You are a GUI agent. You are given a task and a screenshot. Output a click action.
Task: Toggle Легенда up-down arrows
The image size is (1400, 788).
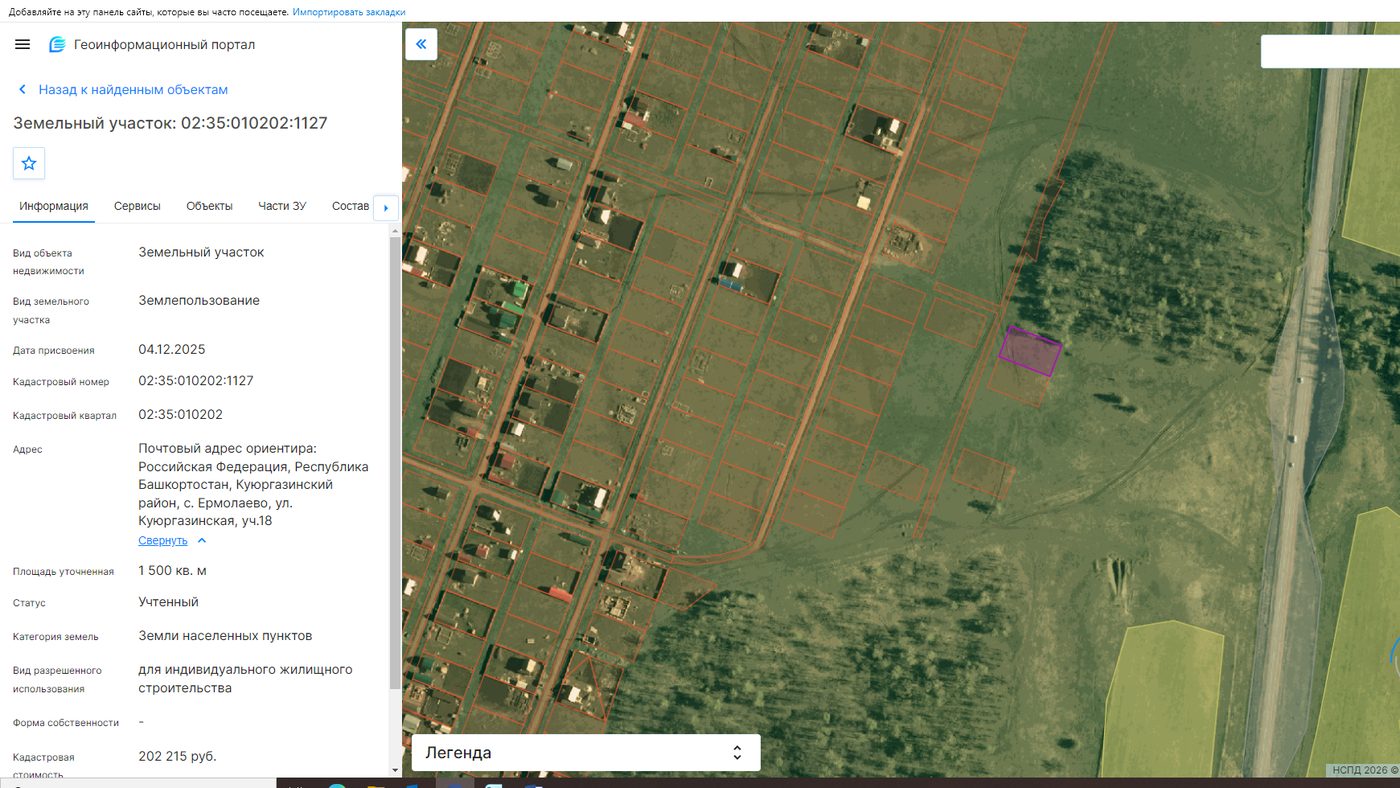(737, 753)
